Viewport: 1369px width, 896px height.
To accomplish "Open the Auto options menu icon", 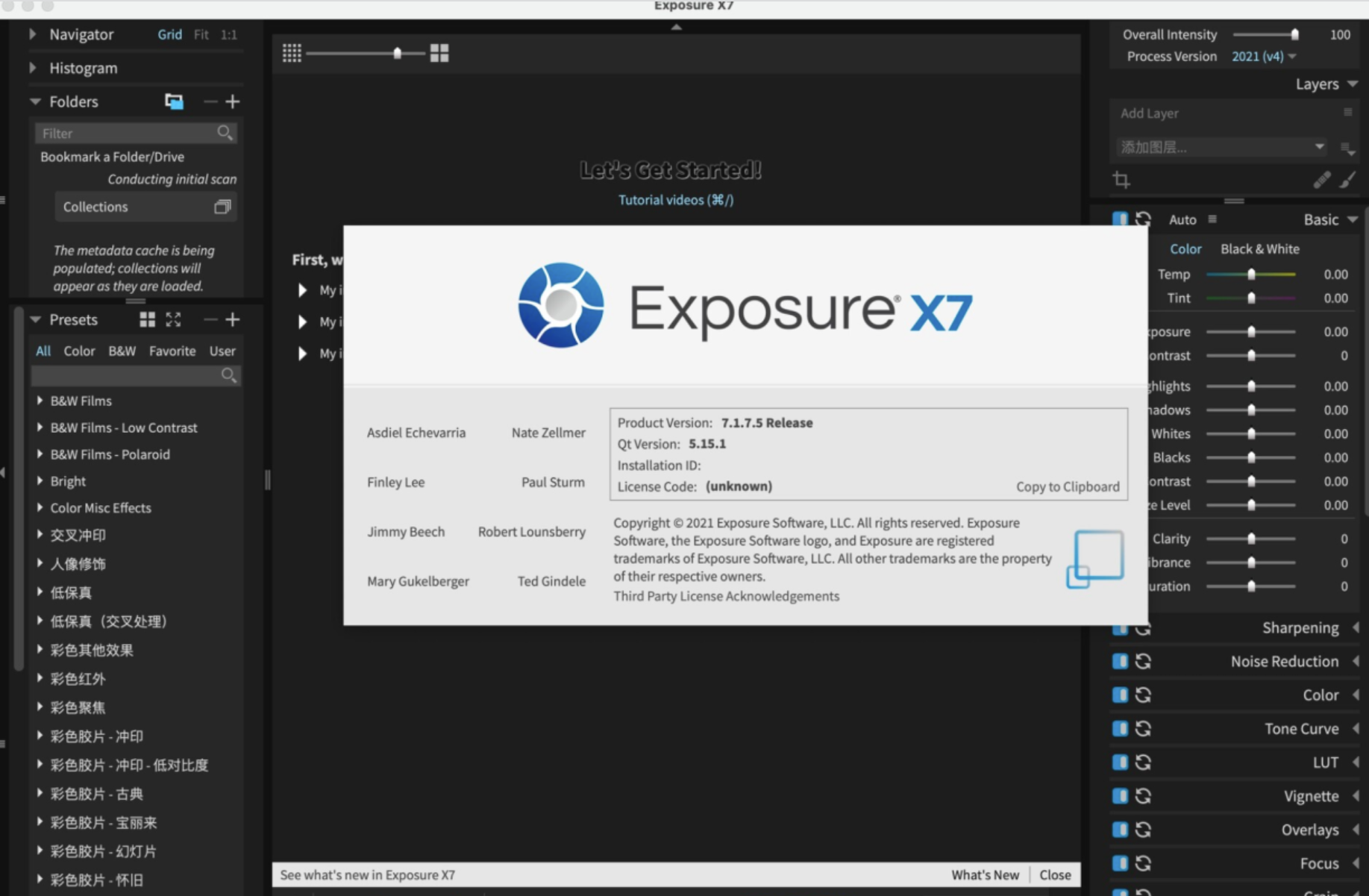I will 1212,219.
